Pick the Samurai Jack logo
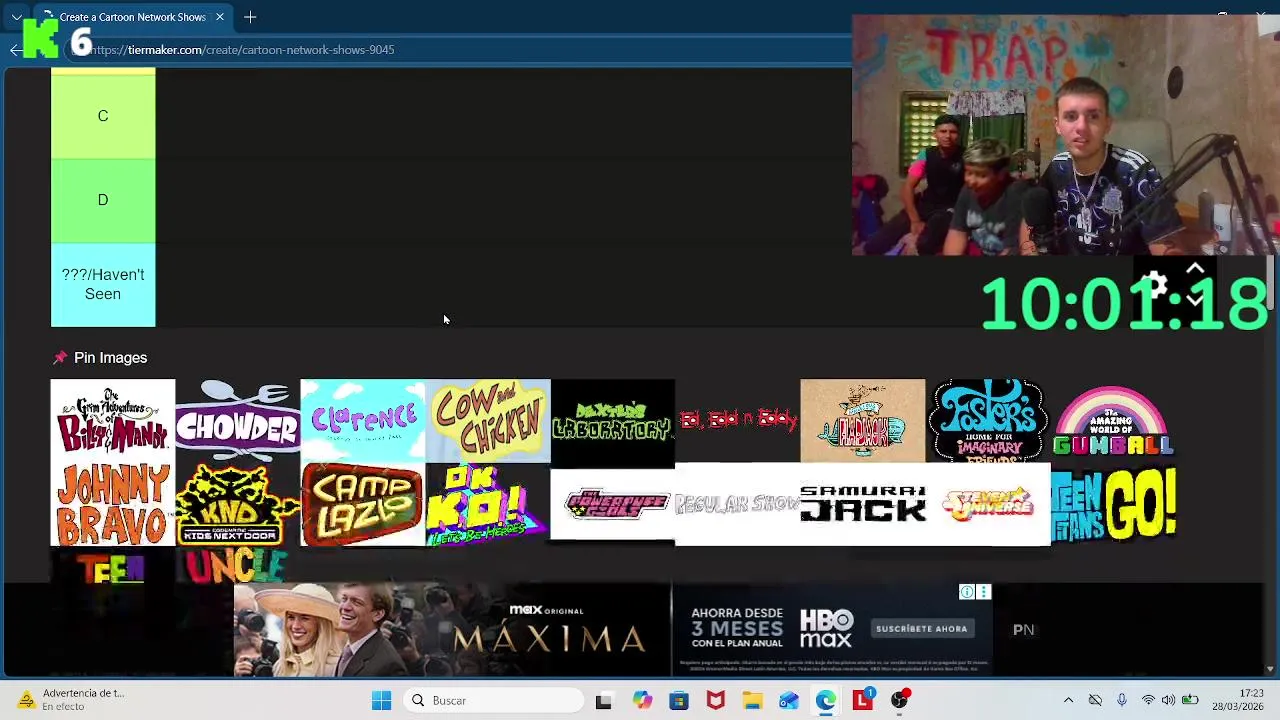 click(x=863, y=505)
